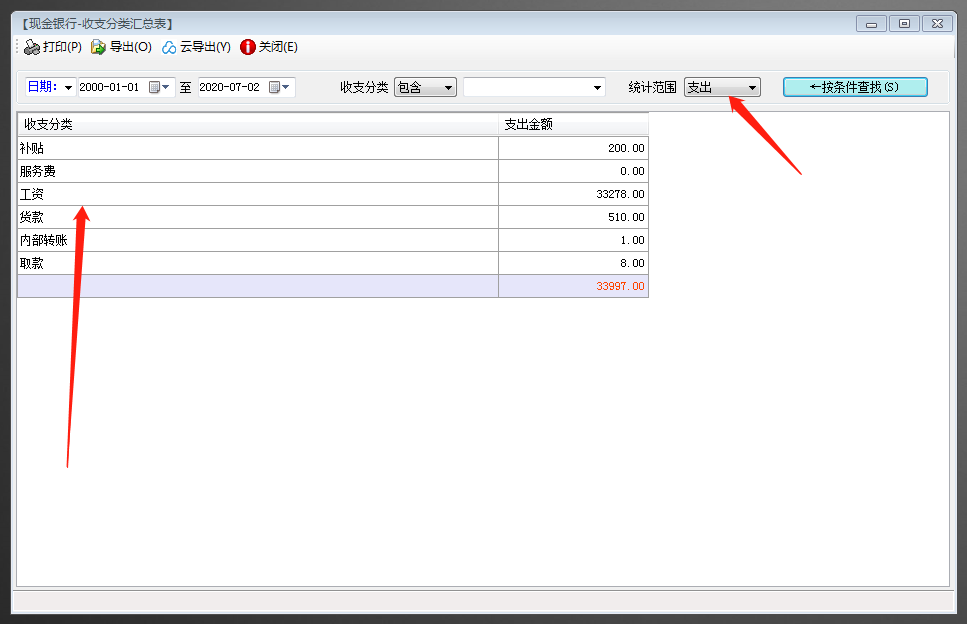Select the 货款 row

click(257, 217)
